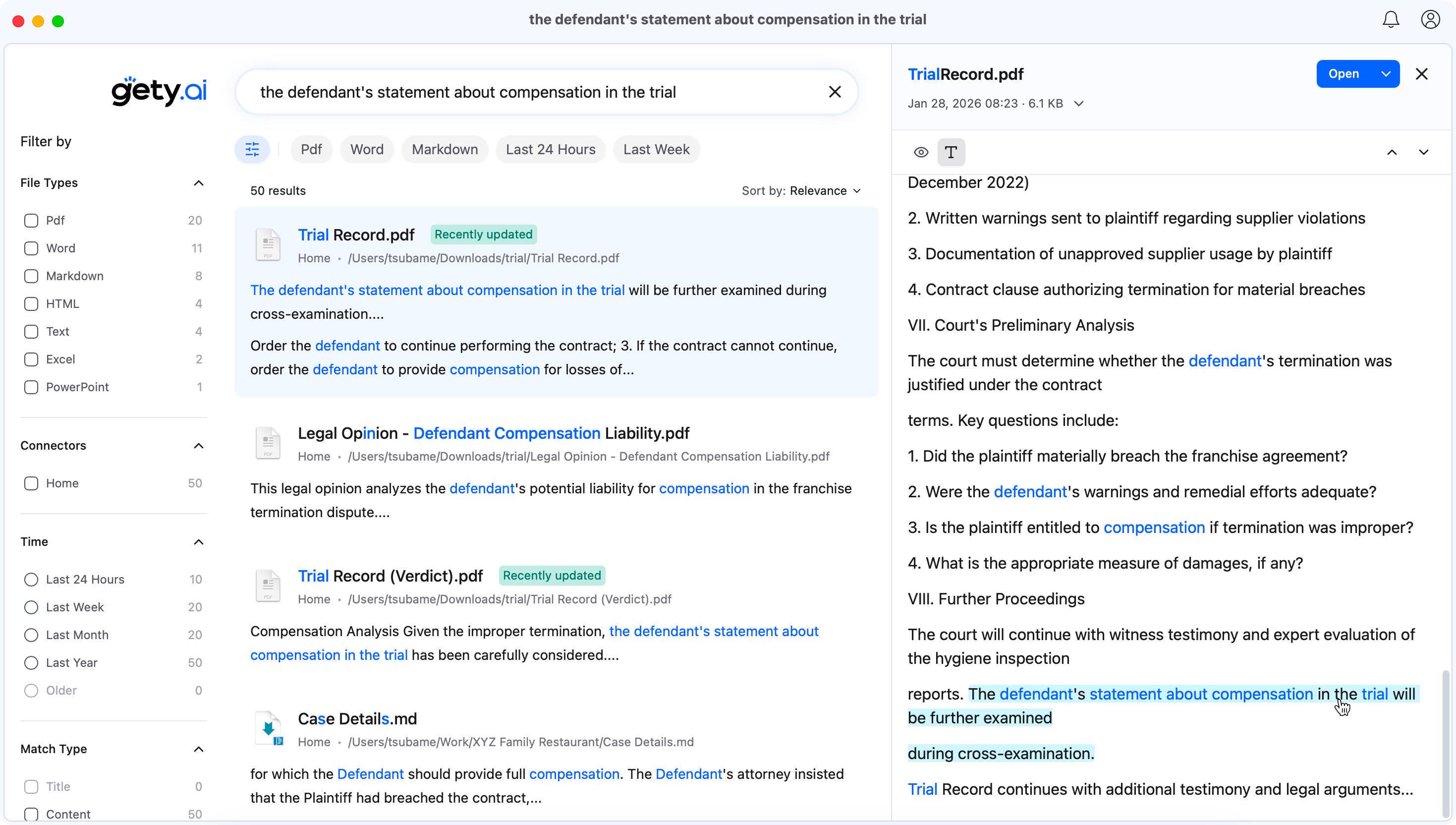Select the Last 24 Hours filter chip

(x=550, y=150)
